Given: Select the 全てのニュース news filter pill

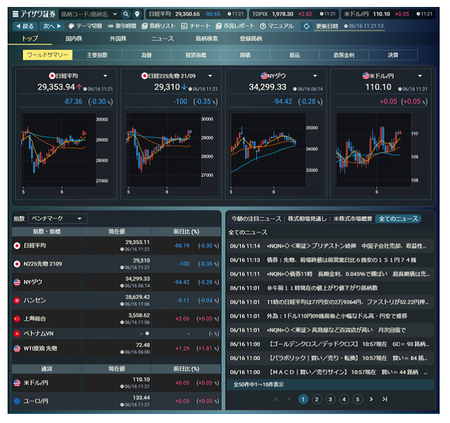Looking at the screenshot, I should coord(398,219).
